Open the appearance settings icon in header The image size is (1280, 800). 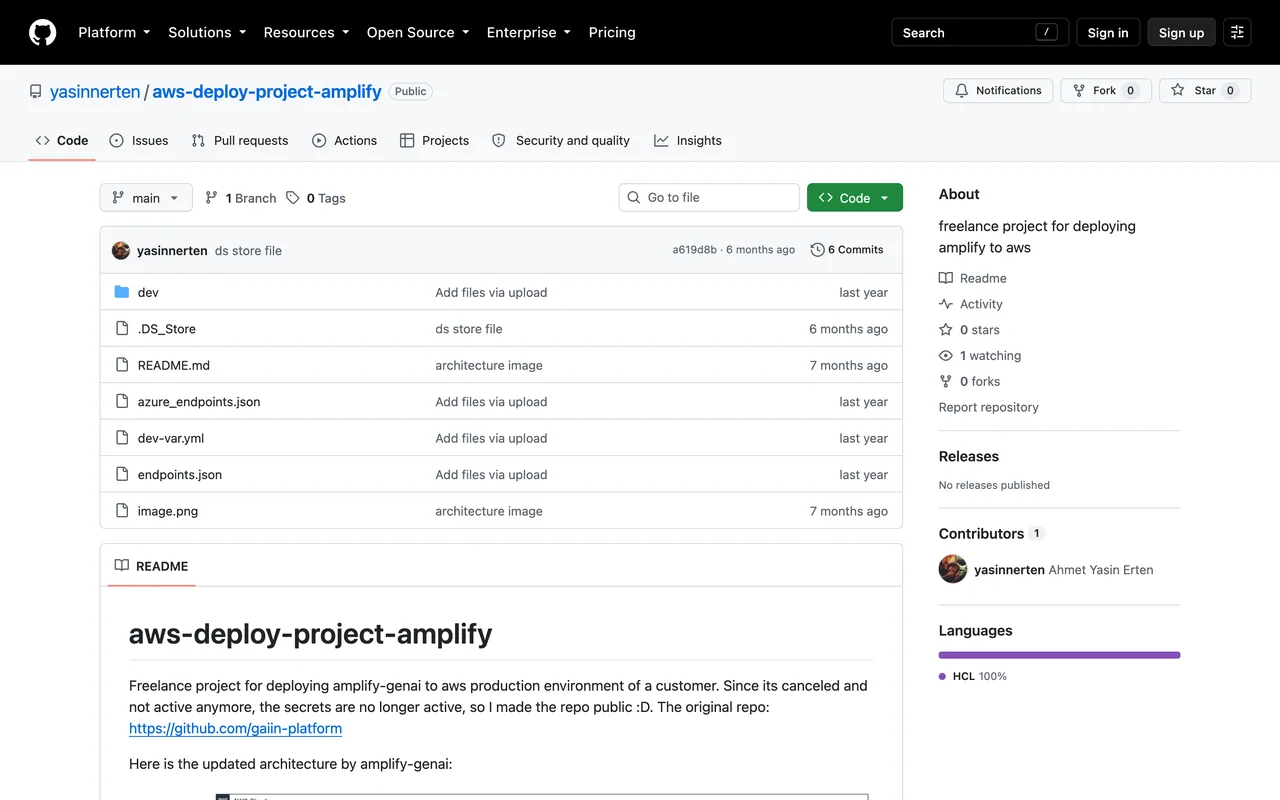pyautogui.click(x=1237, y=32)
